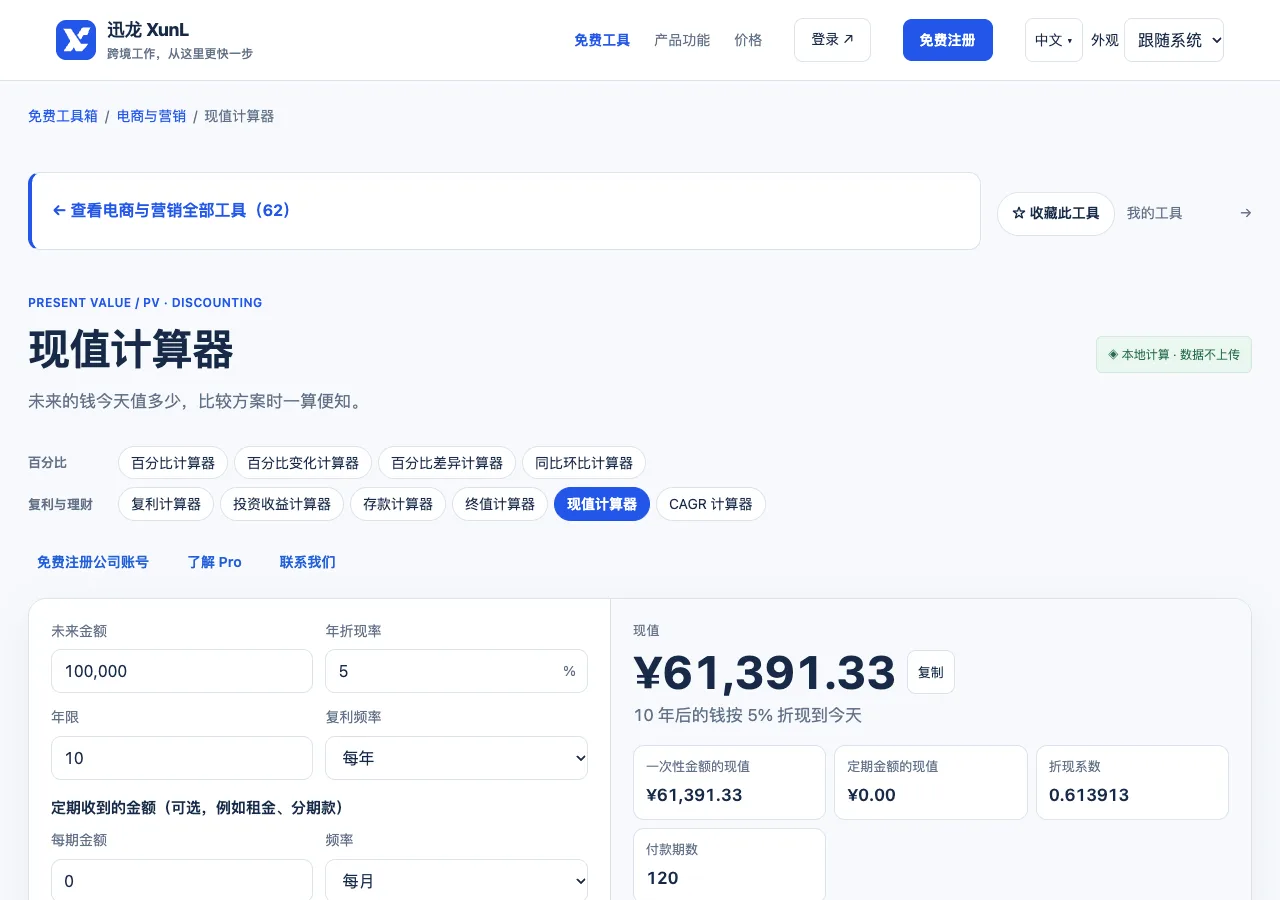Click the 免费注册 button
The height and width of the screenshot is (900, 1280).
coord(948,40)
